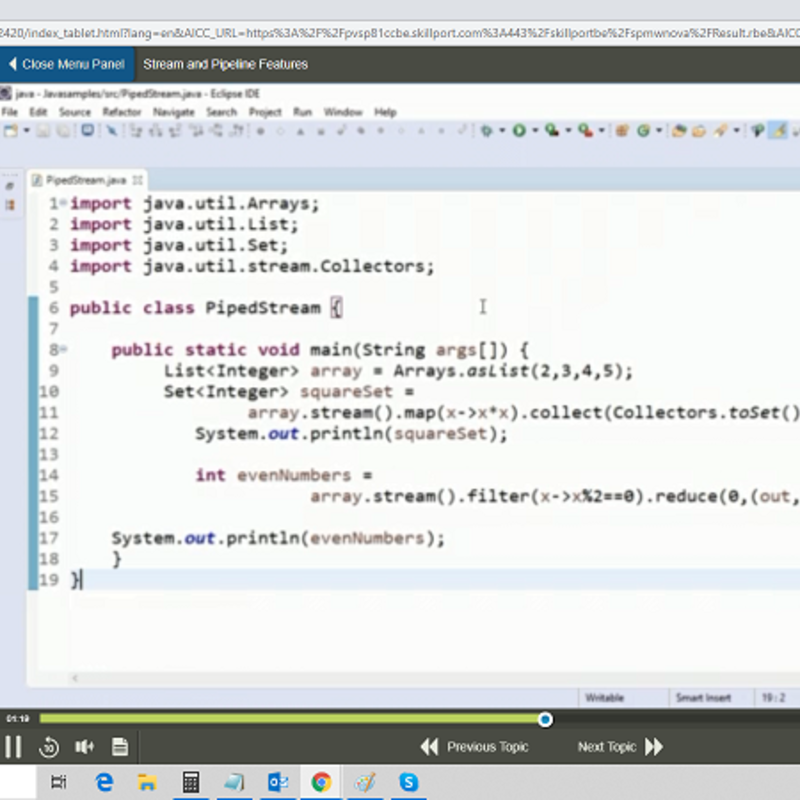Viewport: 800px width, 800px height.
Task: Open Eclipse Navigate menu
Action: [x=173, y=112]
